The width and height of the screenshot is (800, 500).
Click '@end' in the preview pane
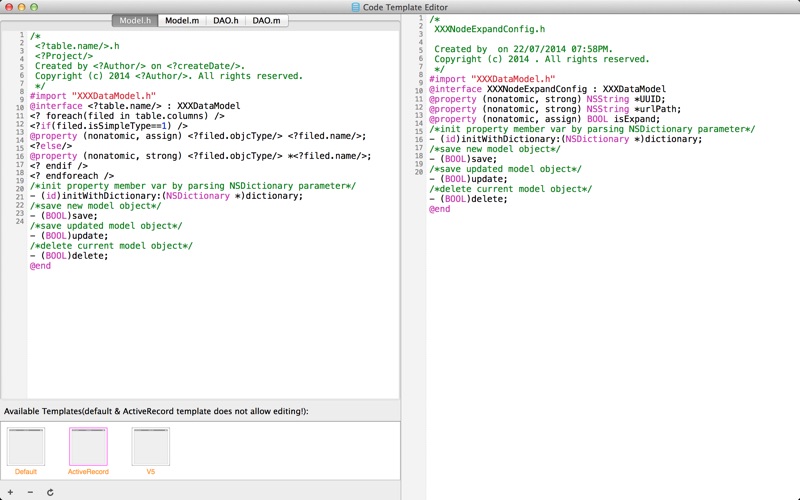pyautogui.click(x=440, y=209)
